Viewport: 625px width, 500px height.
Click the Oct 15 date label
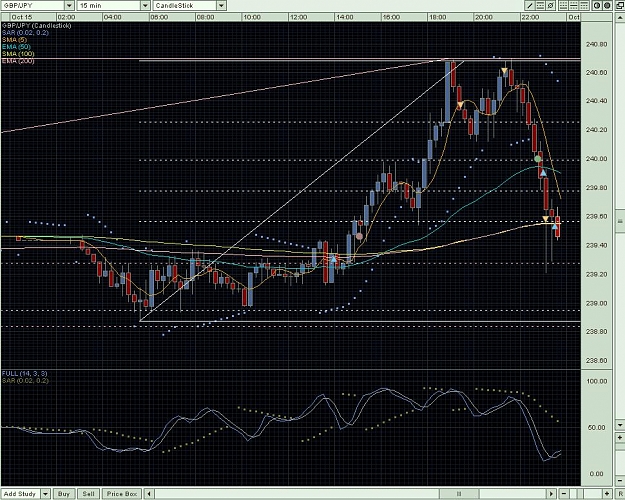22,17
